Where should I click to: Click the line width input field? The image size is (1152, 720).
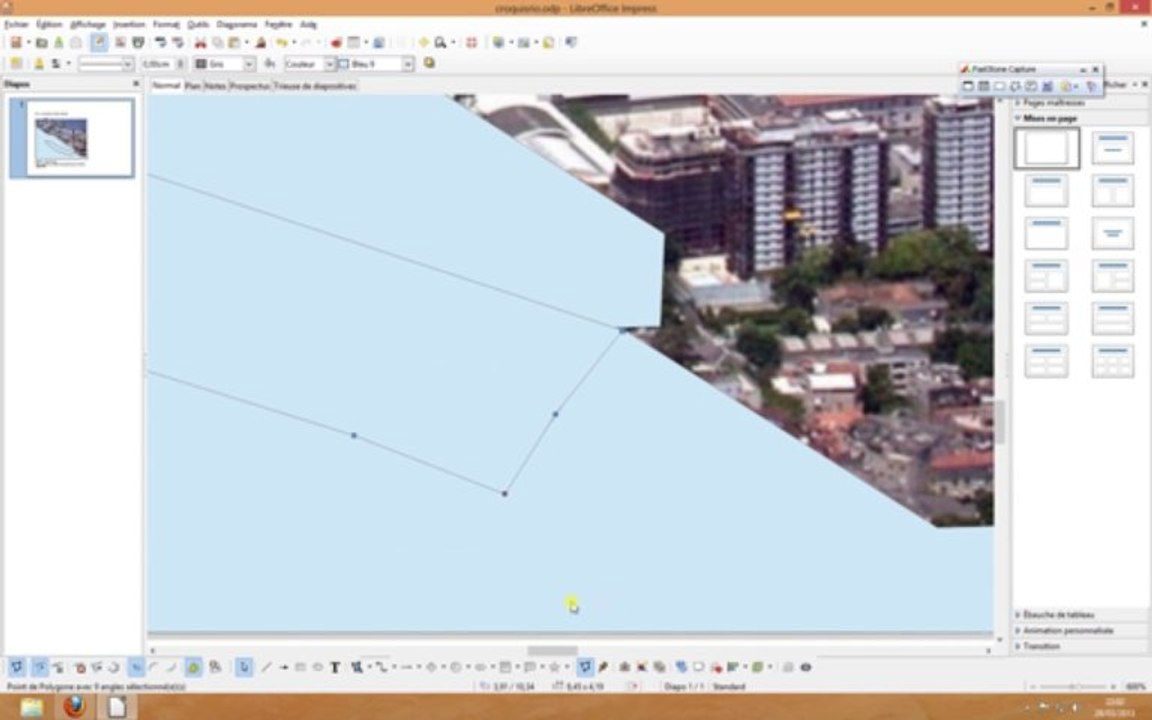(157, 64)
